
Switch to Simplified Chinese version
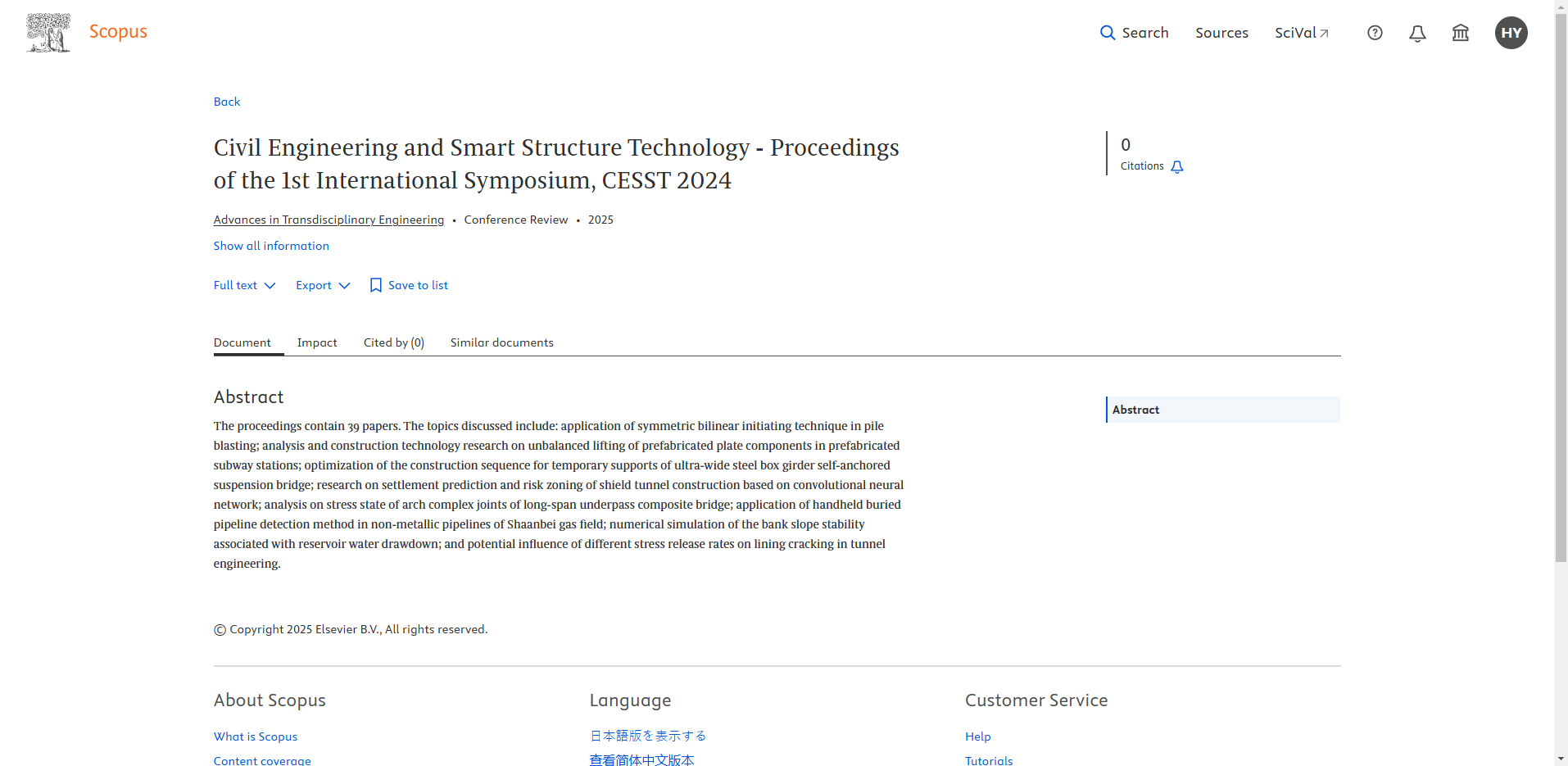[x=641, y=760]
